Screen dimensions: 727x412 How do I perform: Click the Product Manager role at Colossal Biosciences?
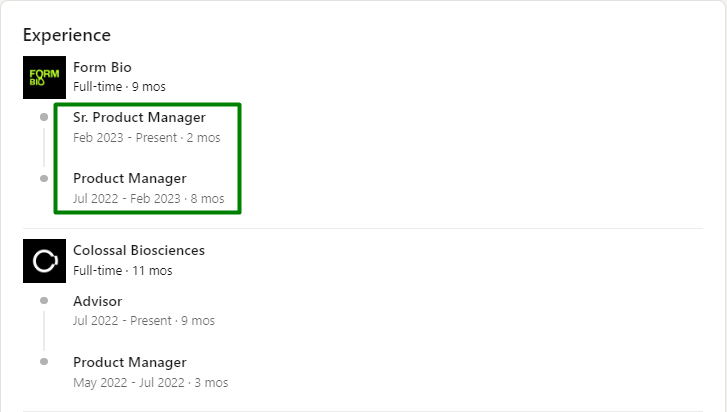click(130, 362)
